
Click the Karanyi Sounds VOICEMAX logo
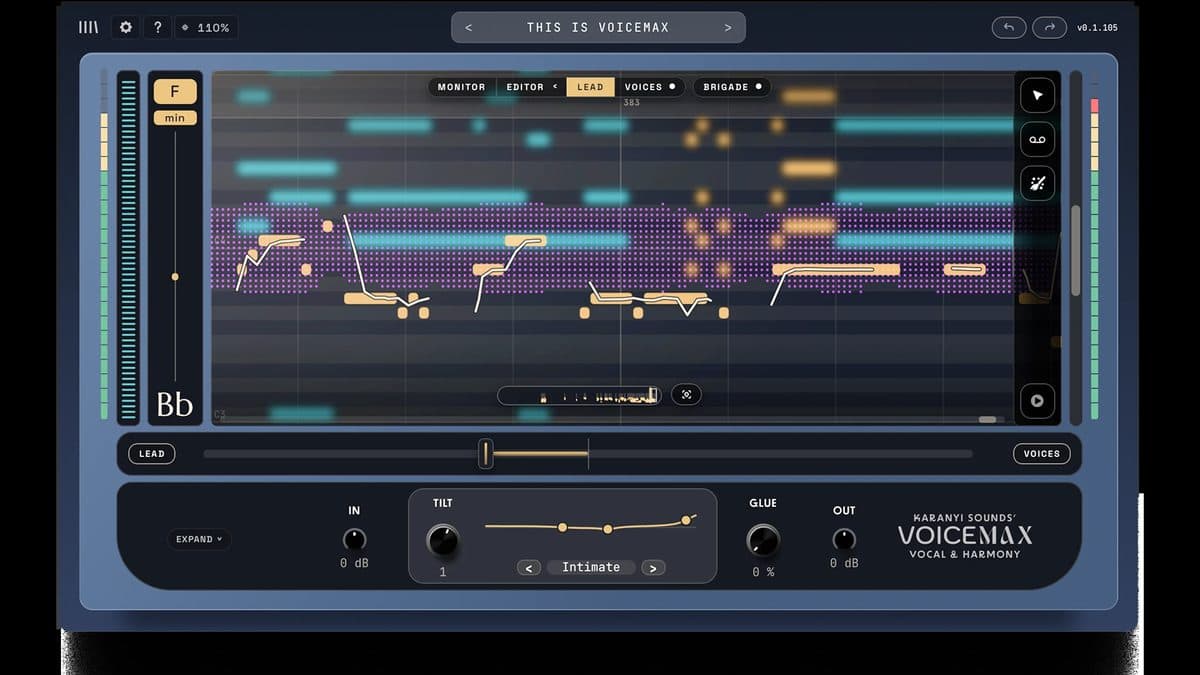965,536
